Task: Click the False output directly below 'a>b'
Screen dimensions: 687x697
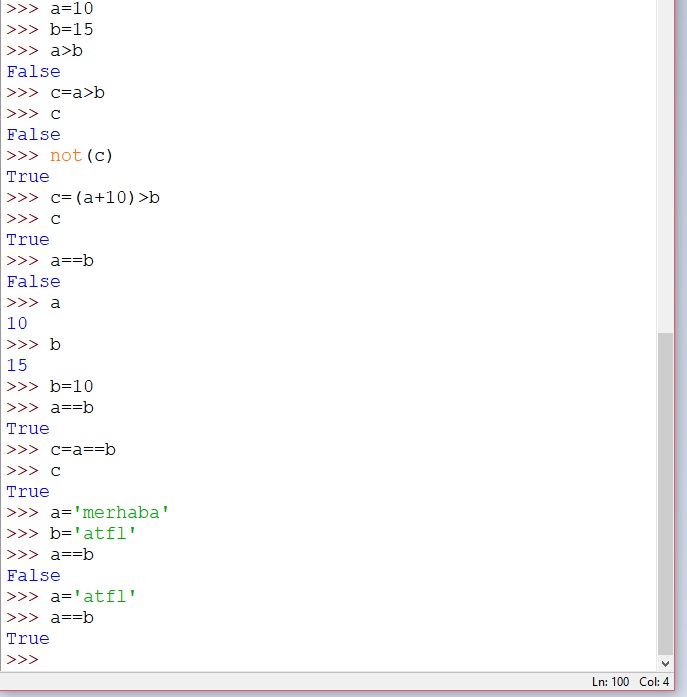Action: pyautogui.click(x=33, y=72)
